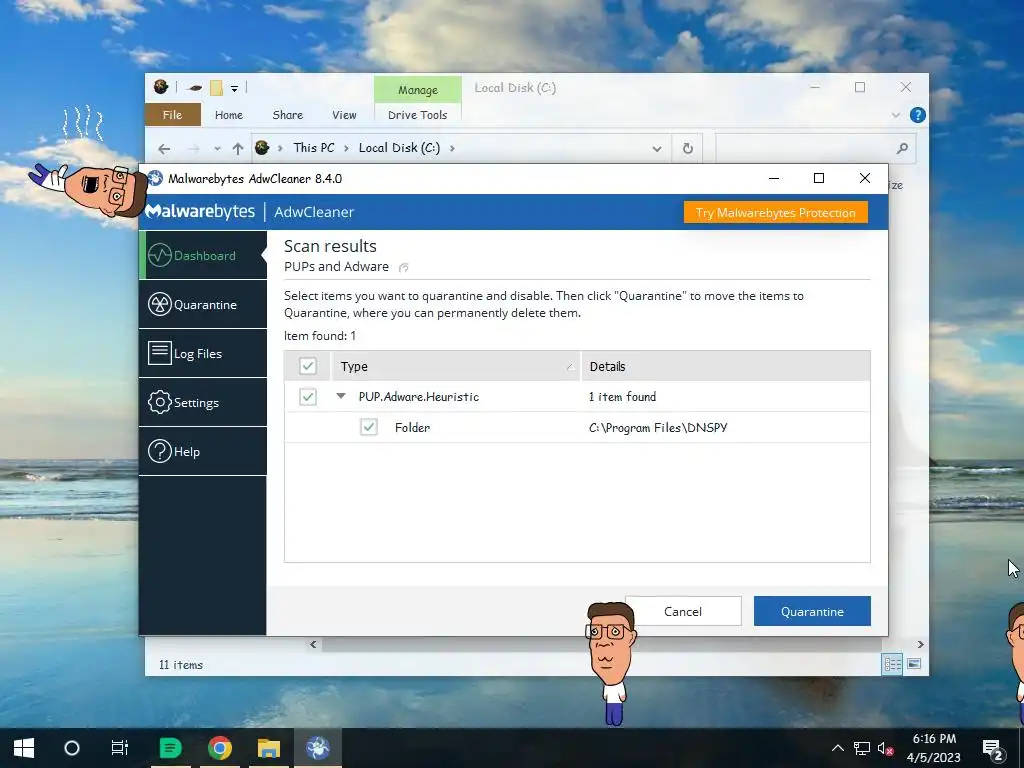The image size is (1024, 768).
Task: Click the Manage contextual tab in File Explorer
Action: (x=417, y=90)
